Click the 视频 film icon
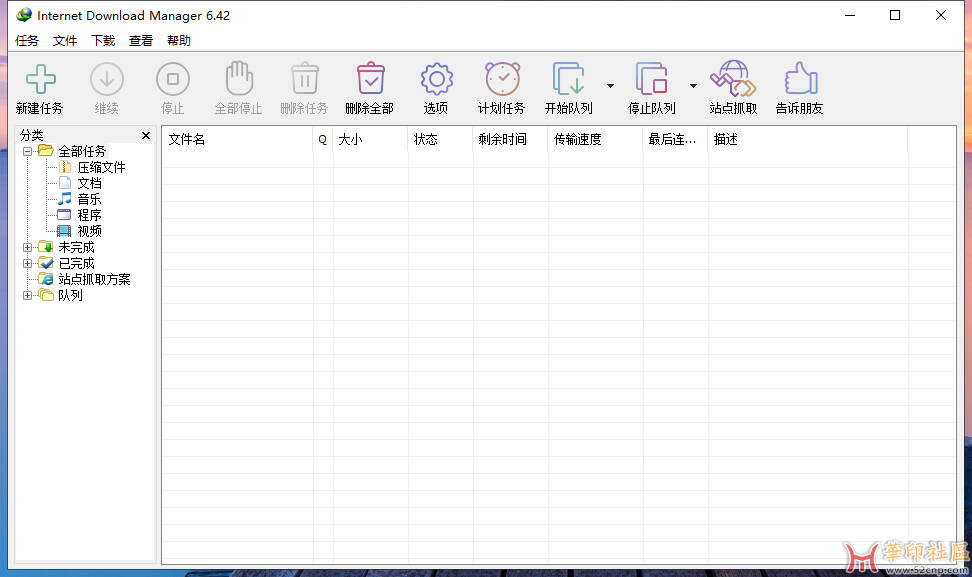Image resolution: width=972 pixels, height=577 pixels. [64, 231]
